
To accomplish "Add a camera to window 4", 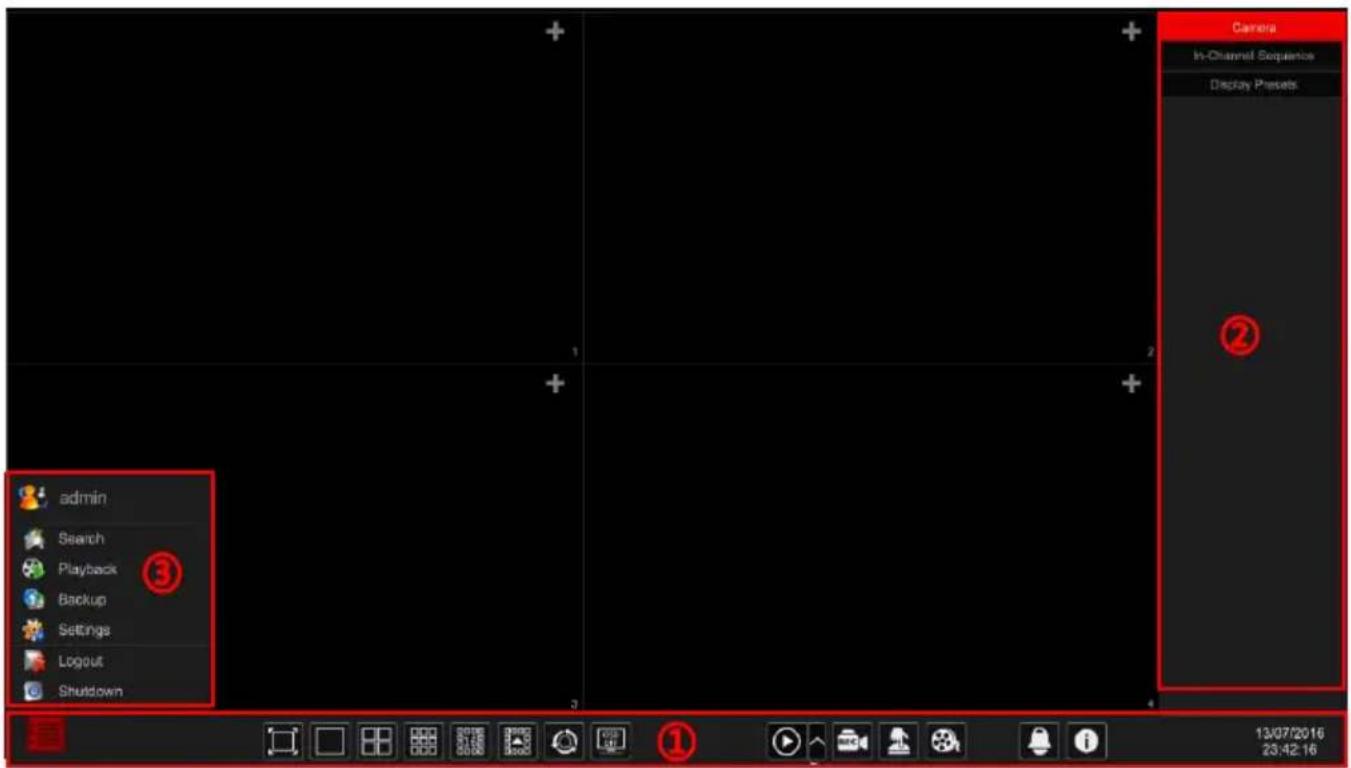I will point(1131,384).
